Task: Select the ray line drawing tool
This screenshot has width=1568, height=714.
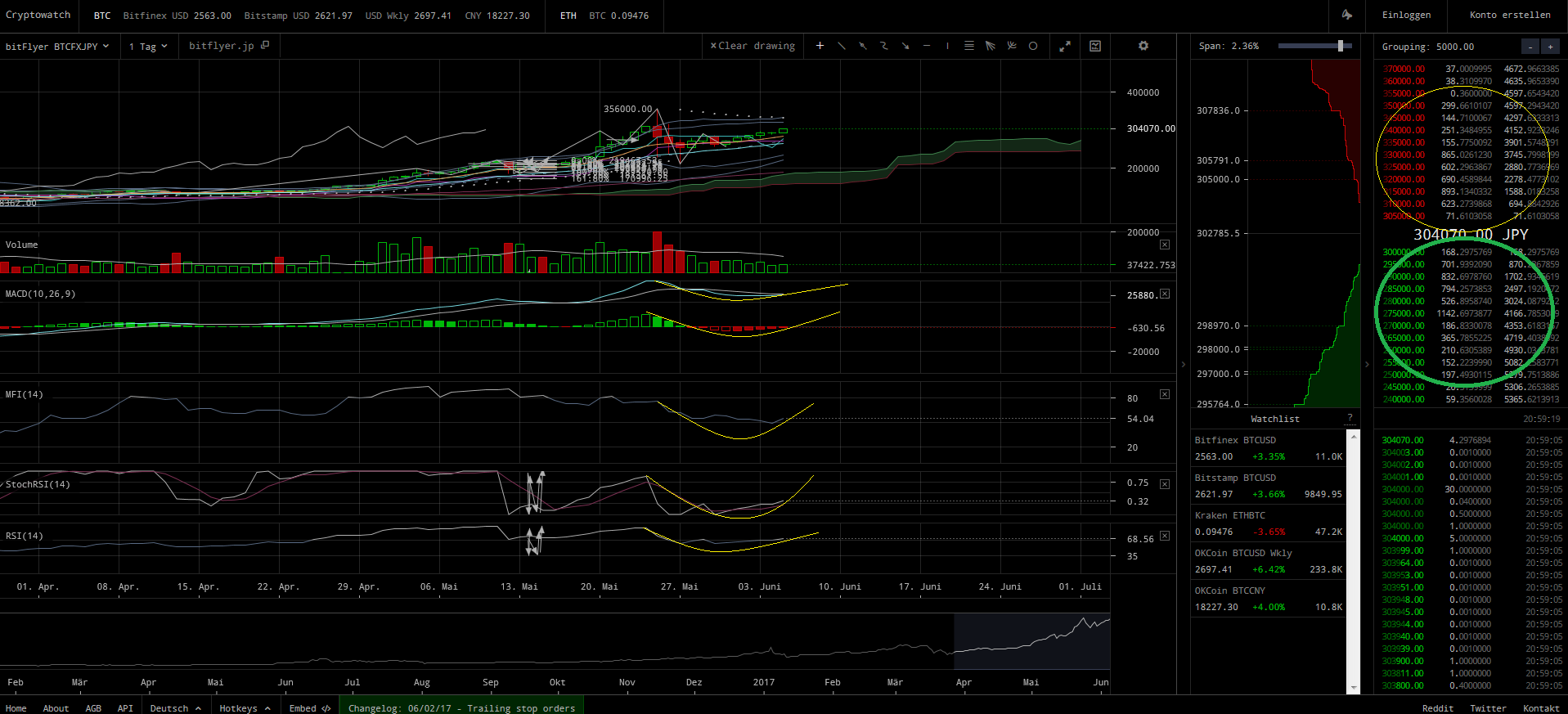Action: click(863, 46)
